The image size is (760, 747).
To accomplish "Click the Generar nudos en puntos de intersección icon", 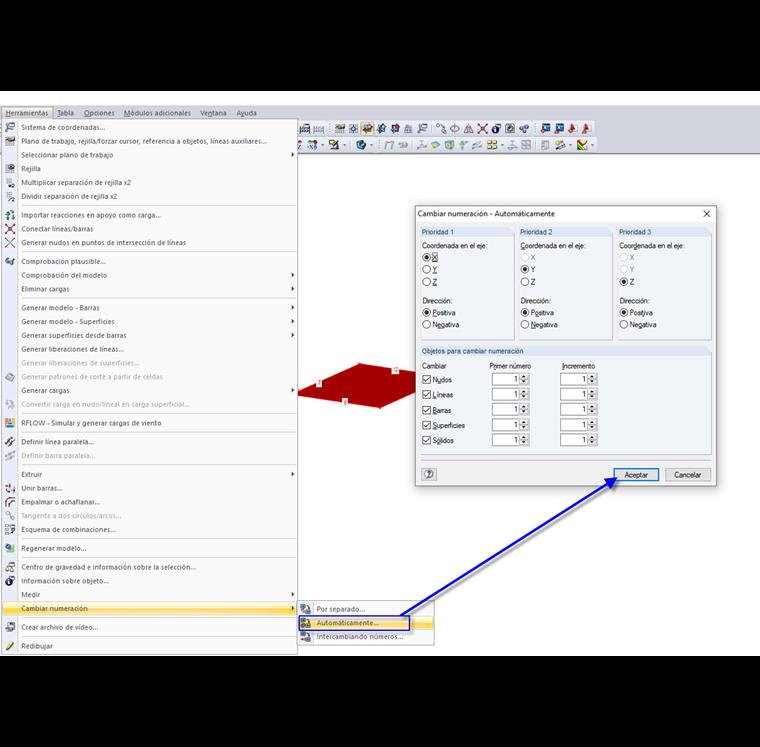I will pyautogui.click(x=10, y=242).
